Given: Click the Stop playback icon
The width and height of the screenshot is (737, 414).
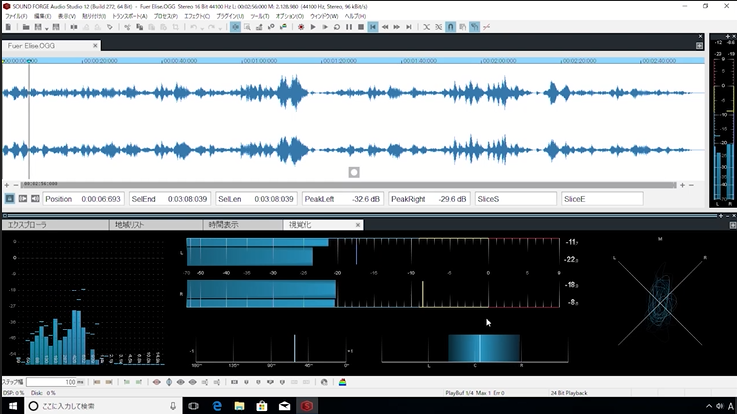Looking at the screenshot, I should click(361, 27).
